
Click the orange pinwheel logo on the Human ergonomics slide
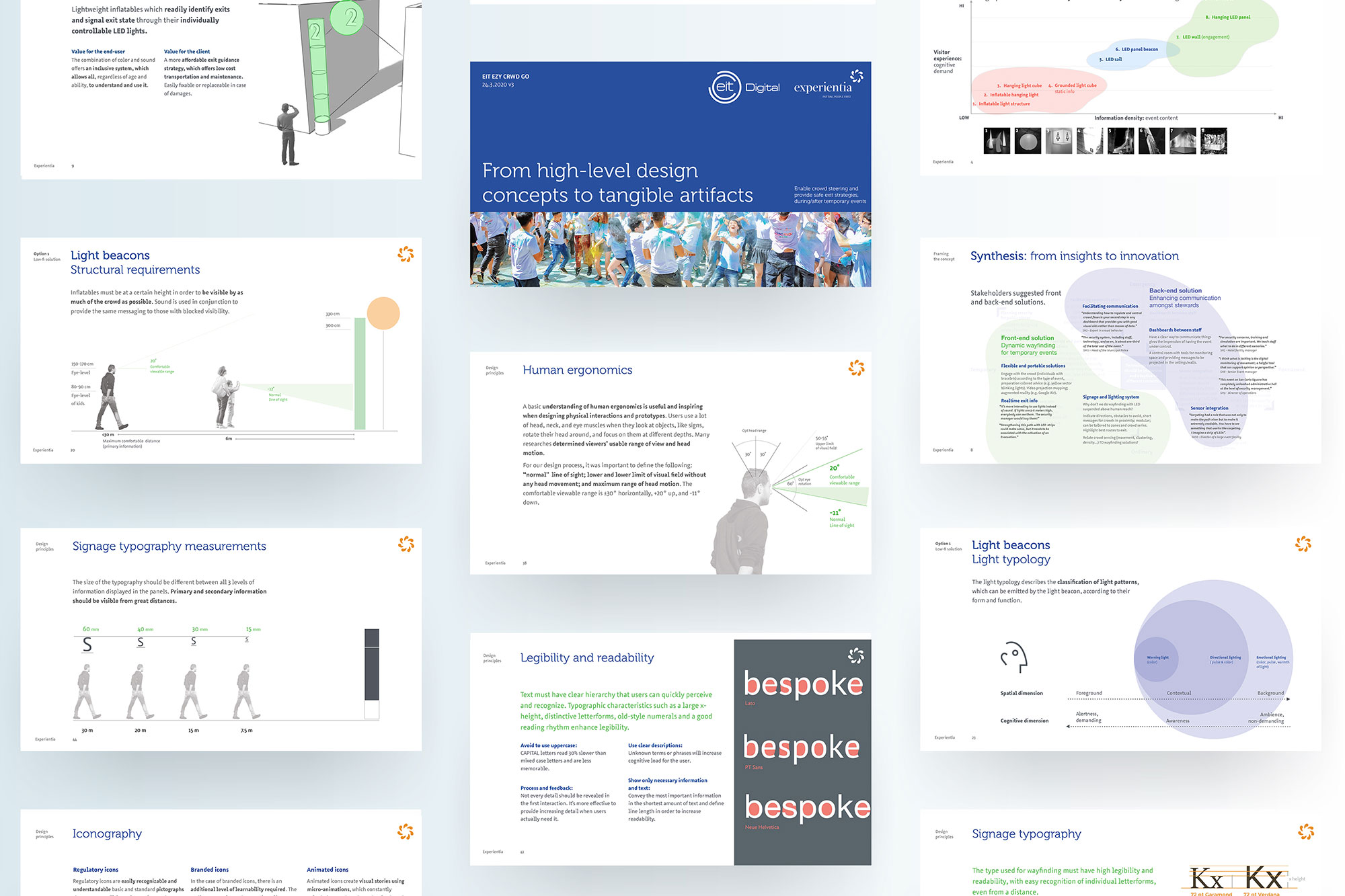(856, 368)
